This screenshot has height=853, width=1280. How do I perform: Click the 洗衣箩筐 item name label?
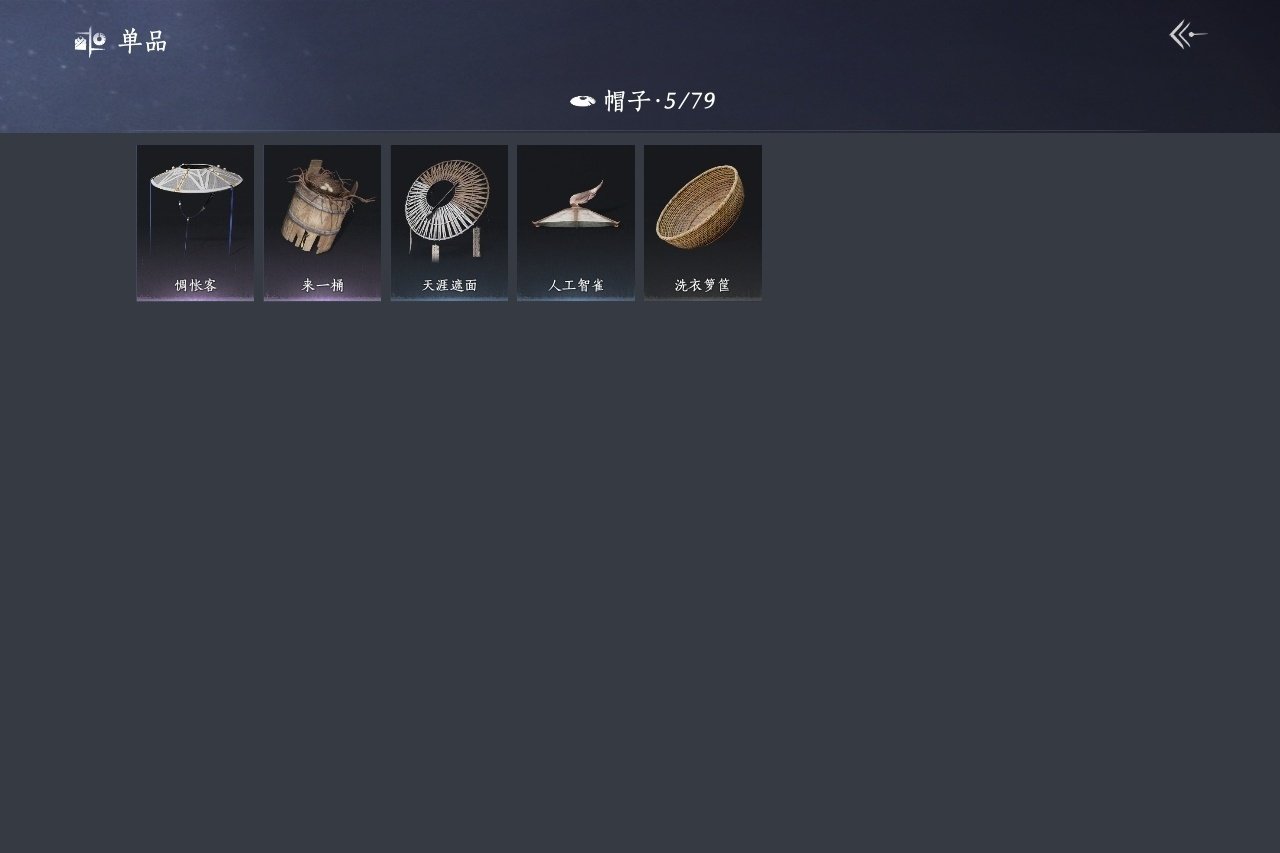point(702,285)
